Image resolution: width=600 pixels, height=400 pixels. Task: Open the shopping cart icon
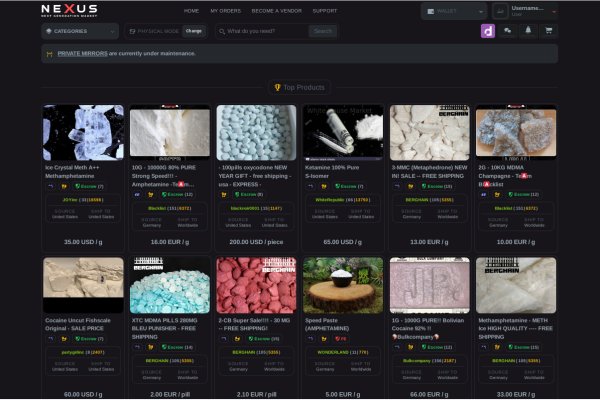[x=549, y=31]
